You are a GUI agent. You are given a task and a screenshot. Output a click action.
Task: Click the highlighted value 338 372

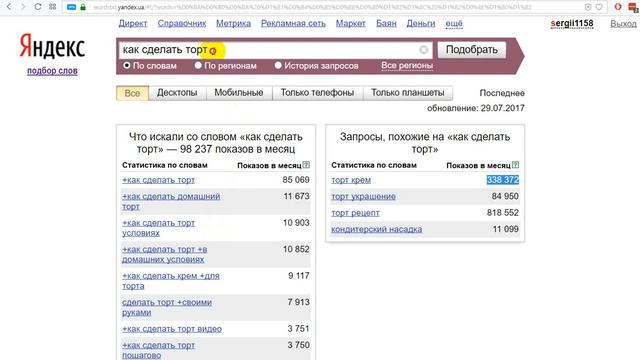point(502,180)
